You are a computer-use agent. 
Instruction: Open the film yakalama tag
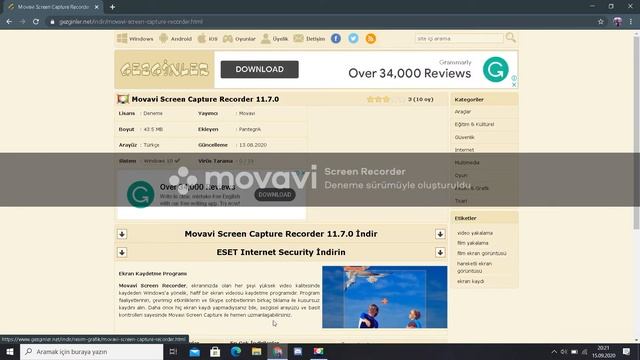pyautogui.click(x=473, y=243)
